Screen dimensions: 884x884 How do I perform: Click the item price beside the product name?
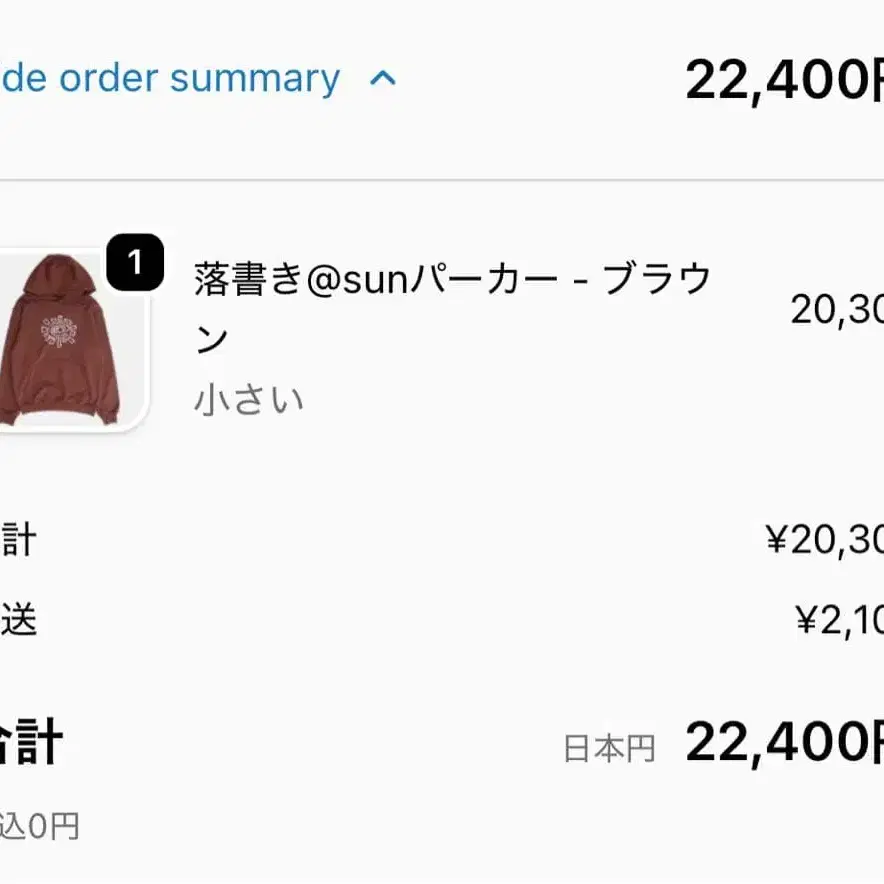[836, 310]
